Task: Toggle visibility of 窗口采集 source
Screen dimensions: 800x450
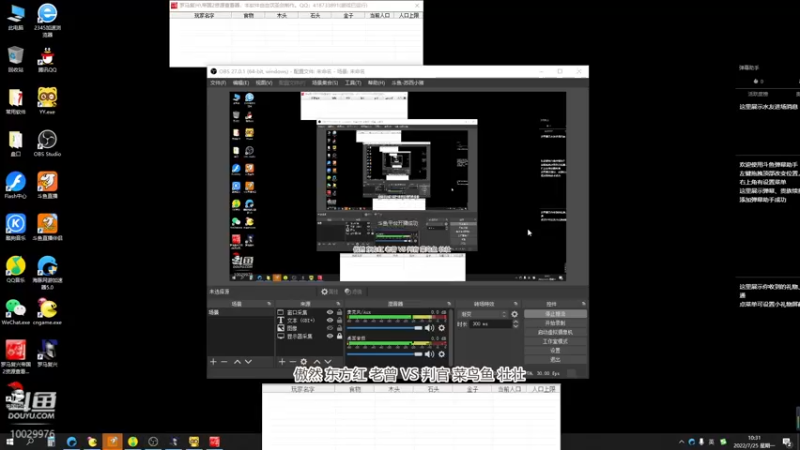Action: pos(330,312)
